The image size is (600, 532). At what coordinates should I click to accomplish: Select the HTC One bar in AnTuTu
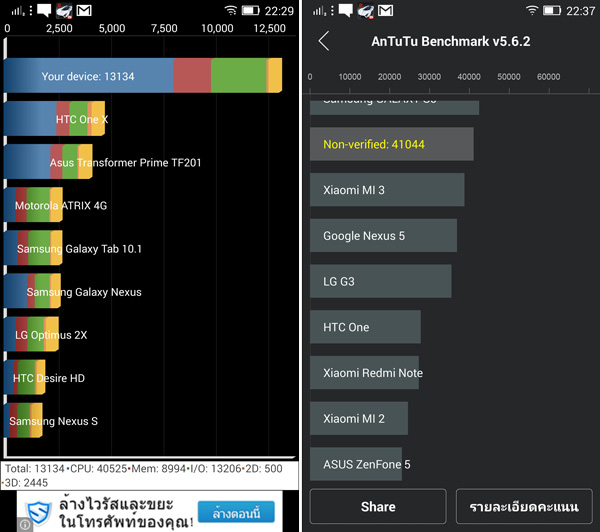pyautogui.click(x=365, y=327)
